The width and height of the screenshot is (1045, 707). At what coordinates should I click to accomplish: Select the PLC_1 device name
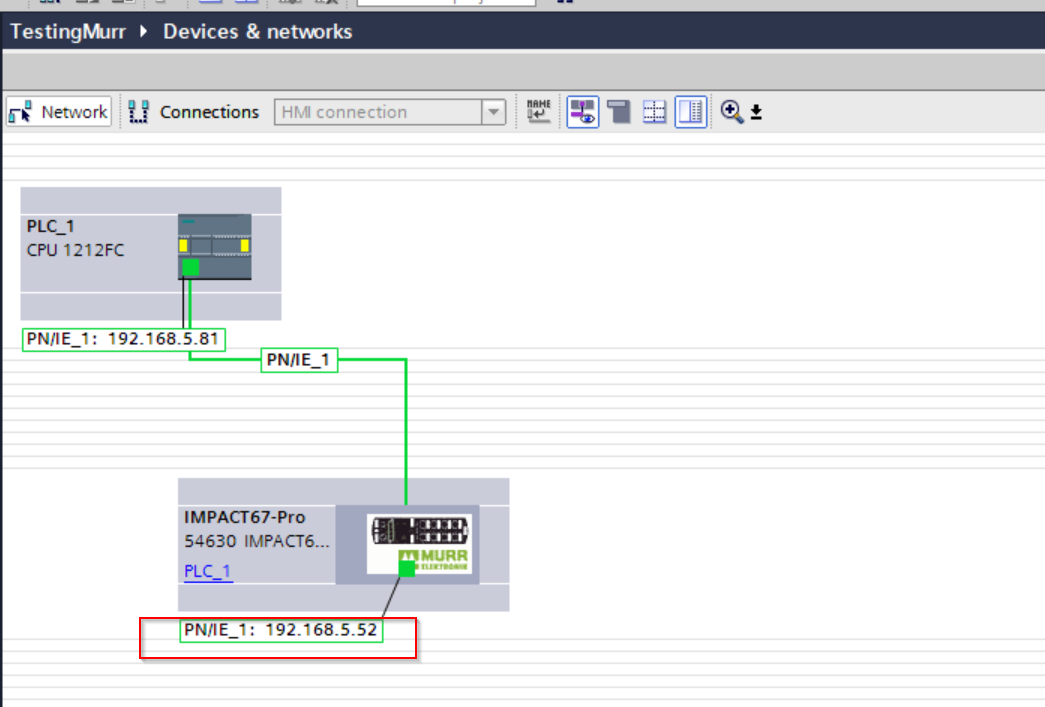click(x=51, y=226)
